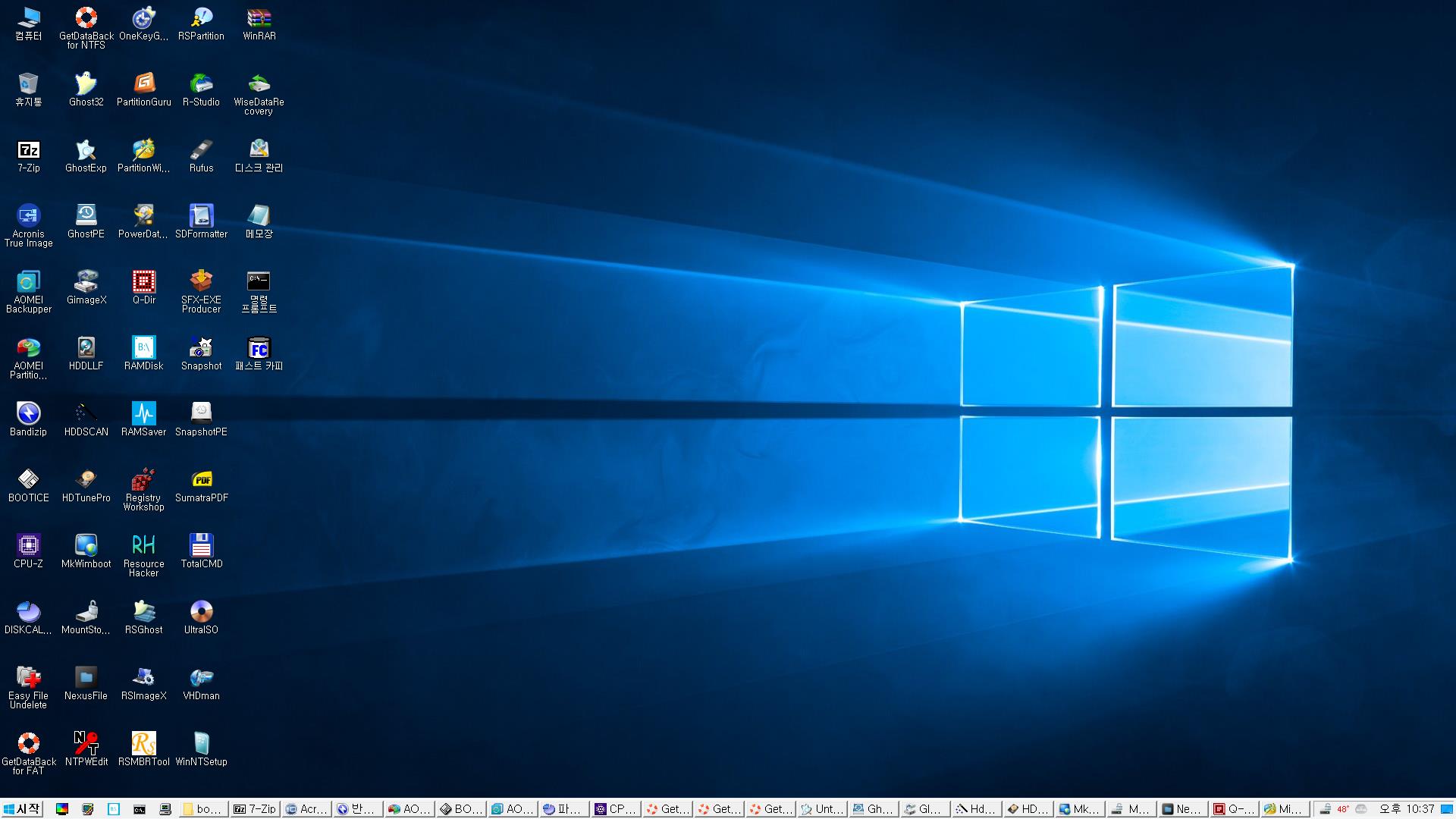Launch 패스트 카피 FastCopy icon
1456x819 pixels.
click(259, 353)
